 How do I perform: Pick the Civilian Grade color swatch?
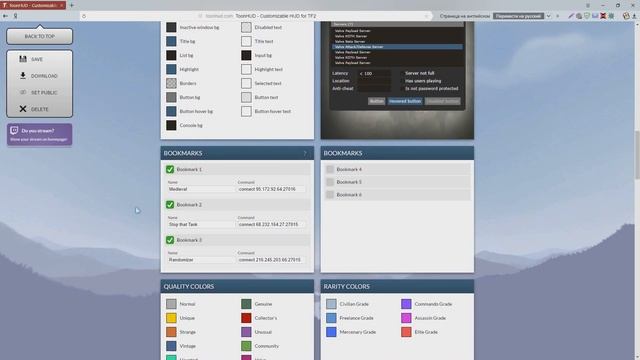tap(331, 304)
